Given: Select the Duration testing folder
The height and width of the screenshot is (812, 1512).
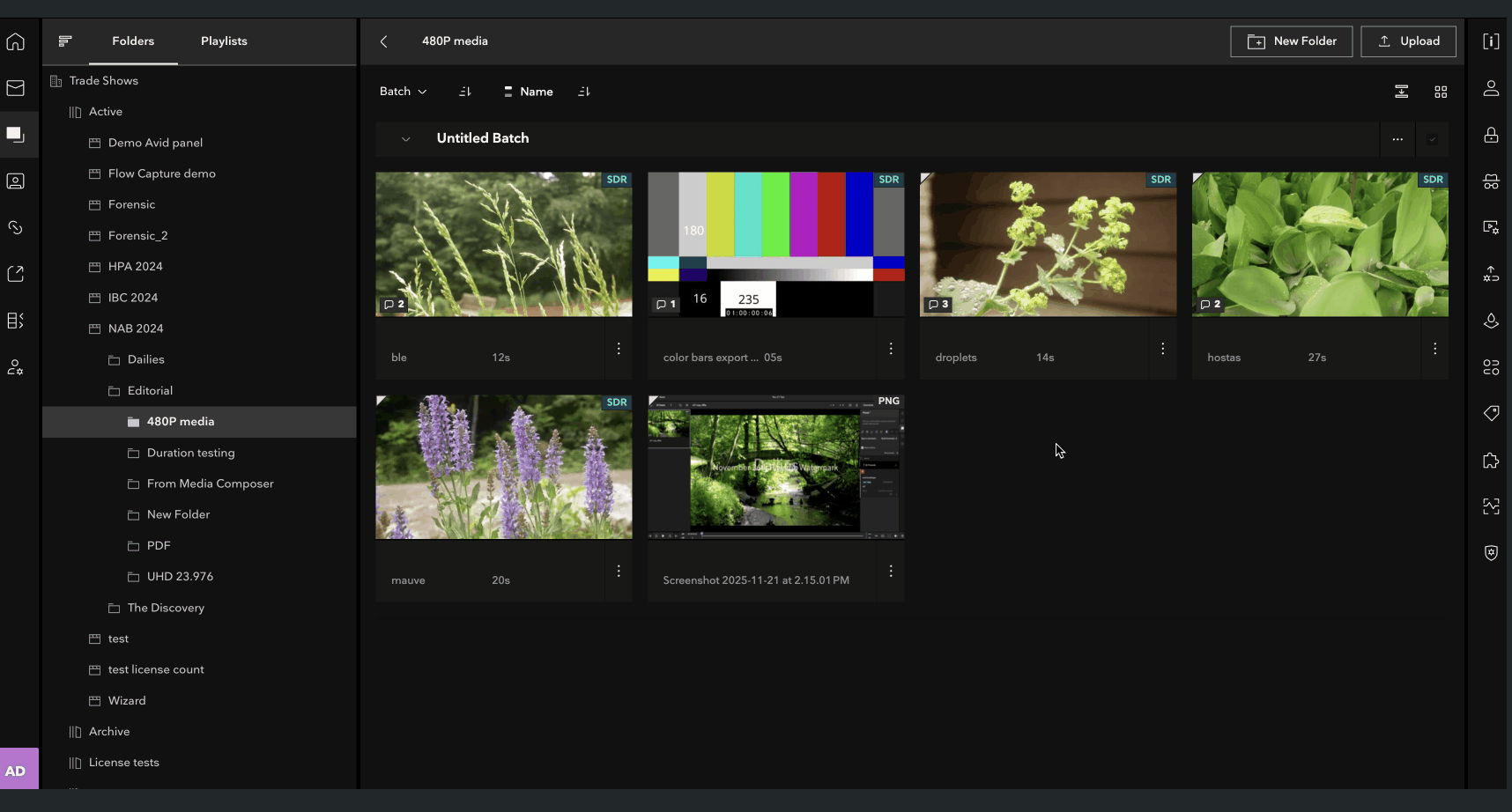Looking at the screenshot, I should click(190, 453).
